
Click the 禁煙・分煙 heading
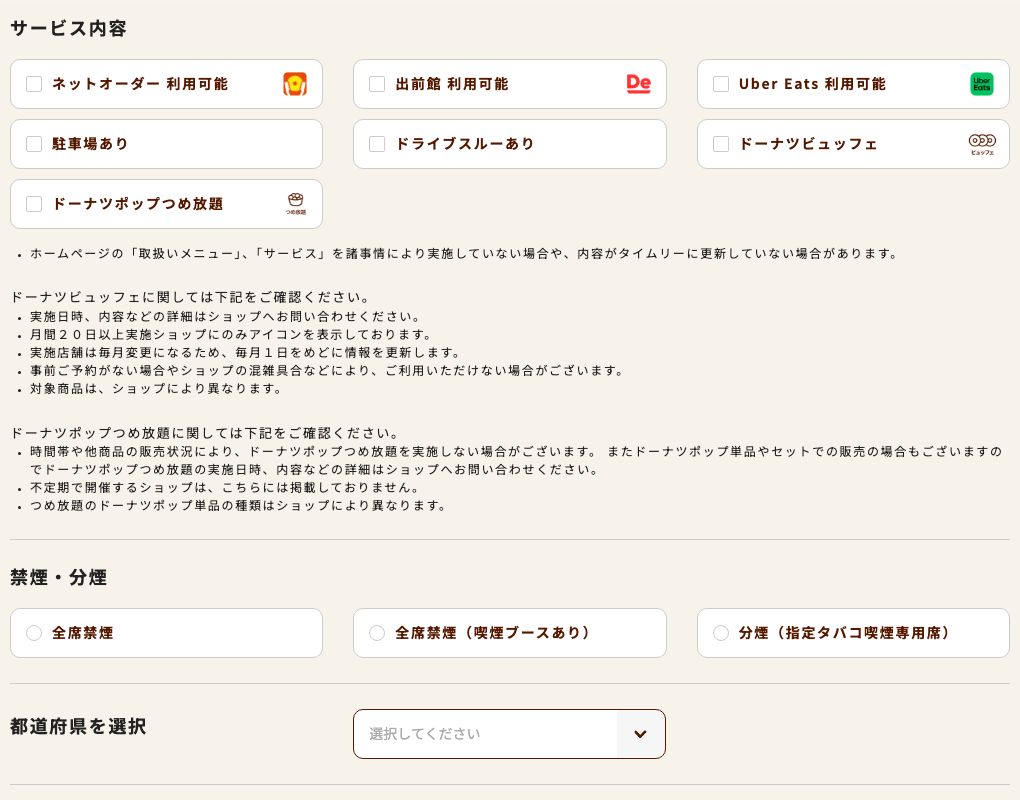tap(59, 578)
